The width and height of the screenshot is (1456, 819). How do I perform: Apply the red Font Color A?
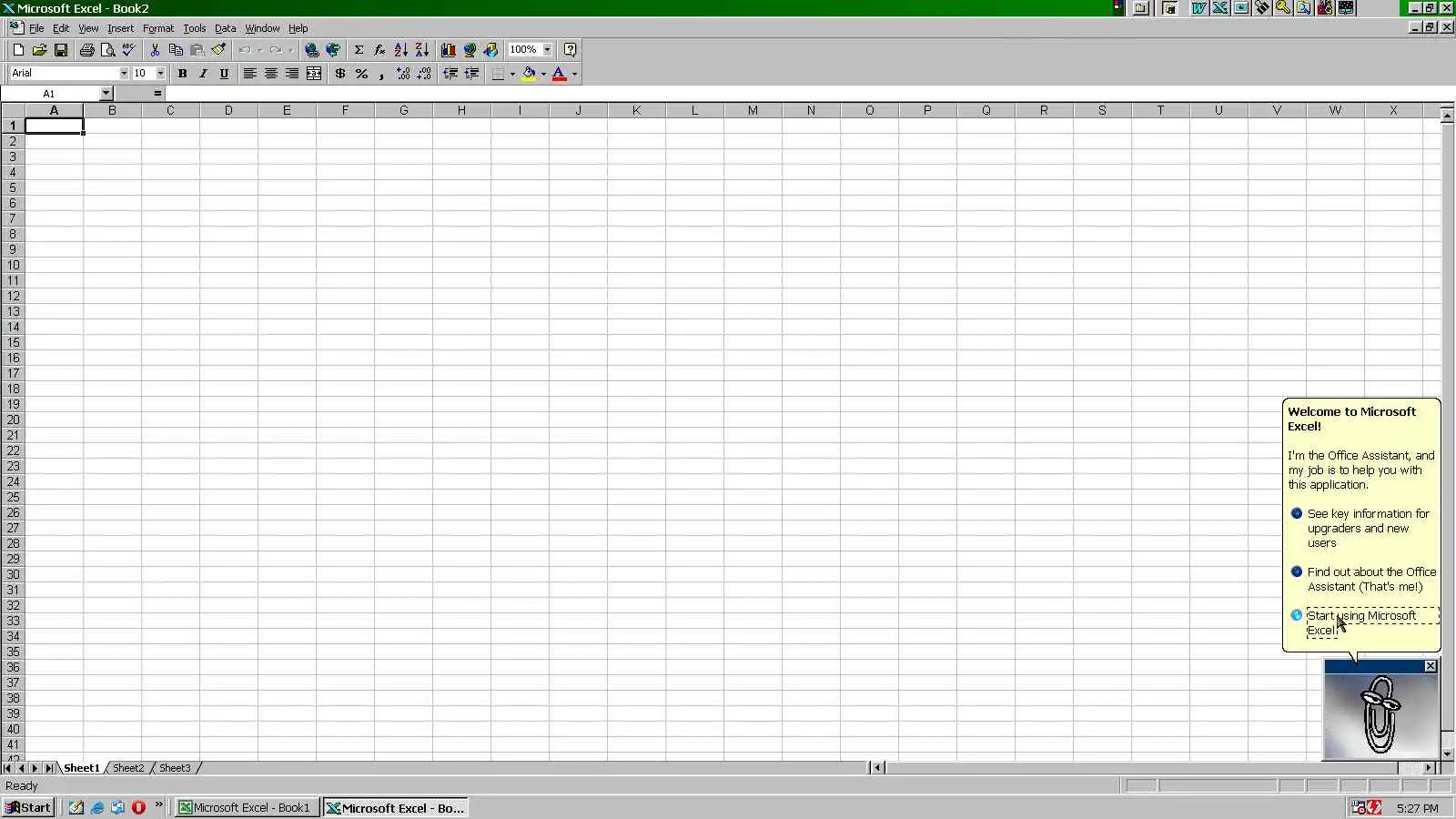559,74
